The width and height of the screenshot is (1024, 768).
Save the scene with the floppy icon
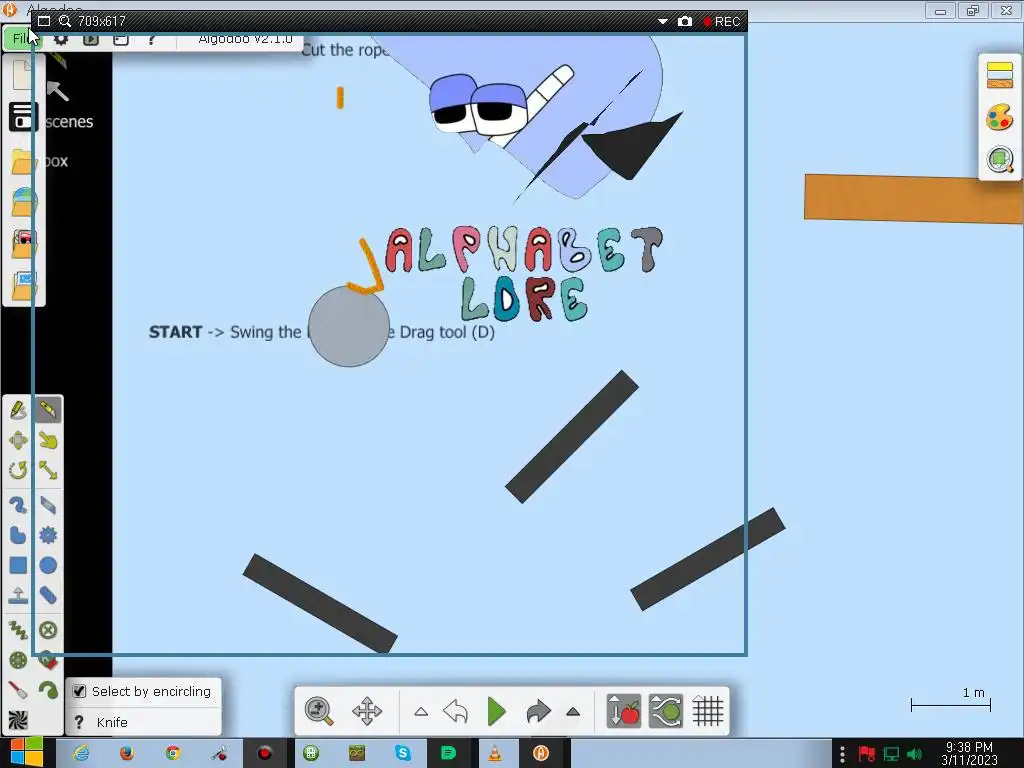tap(23, 117)
